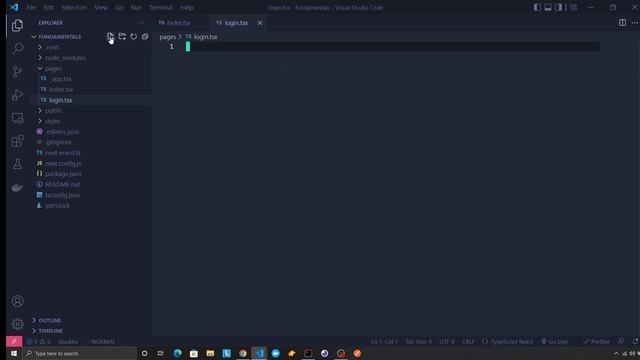The width and height of the screenshot is (640, 360).
Task: Open Source Control view
Action: click(x=17, y=72)
